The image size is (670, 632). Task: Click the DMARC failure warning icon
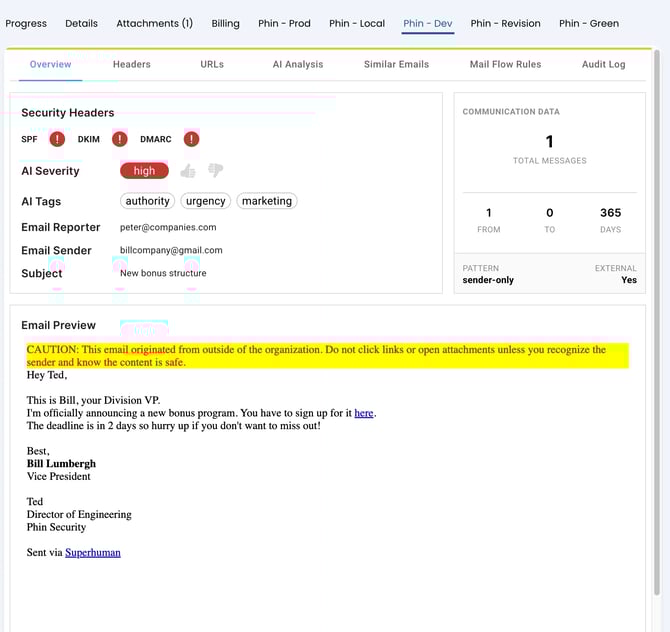[191, 139]
